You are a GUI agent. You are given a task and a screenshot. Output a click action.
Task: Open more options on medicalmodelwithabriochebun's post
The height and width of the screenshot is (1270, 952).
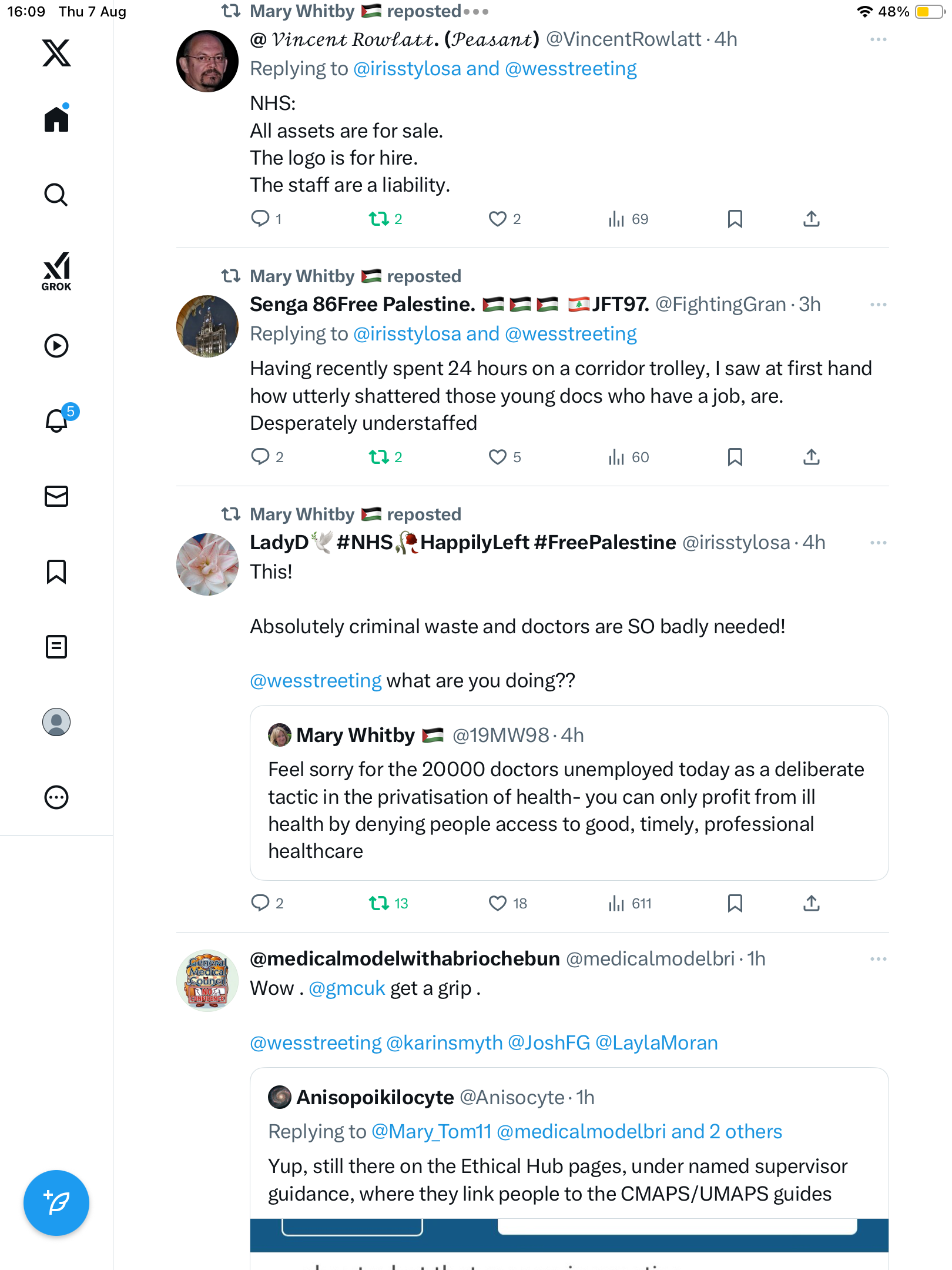click(878, 959)
